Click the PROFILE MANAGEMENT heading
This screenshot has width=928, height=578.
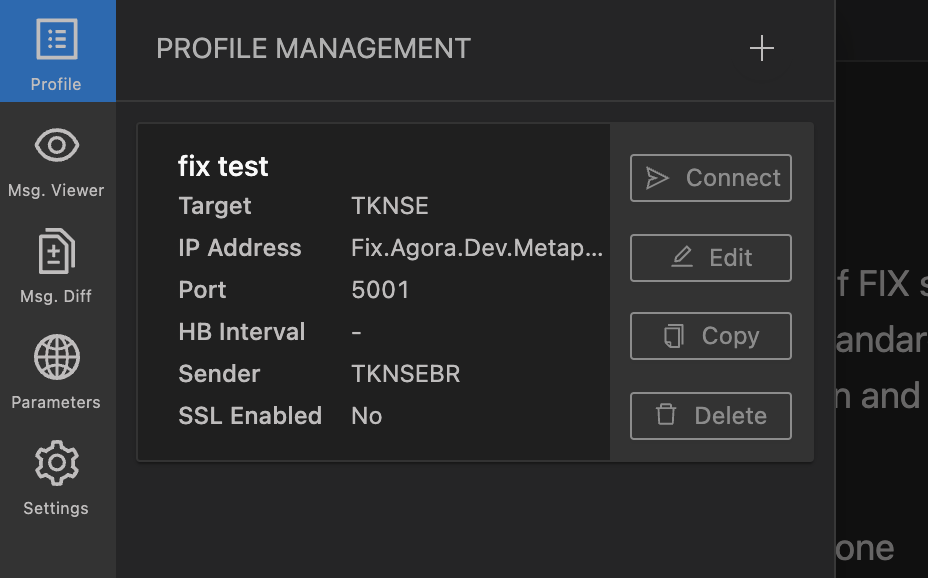click(313, 48)
